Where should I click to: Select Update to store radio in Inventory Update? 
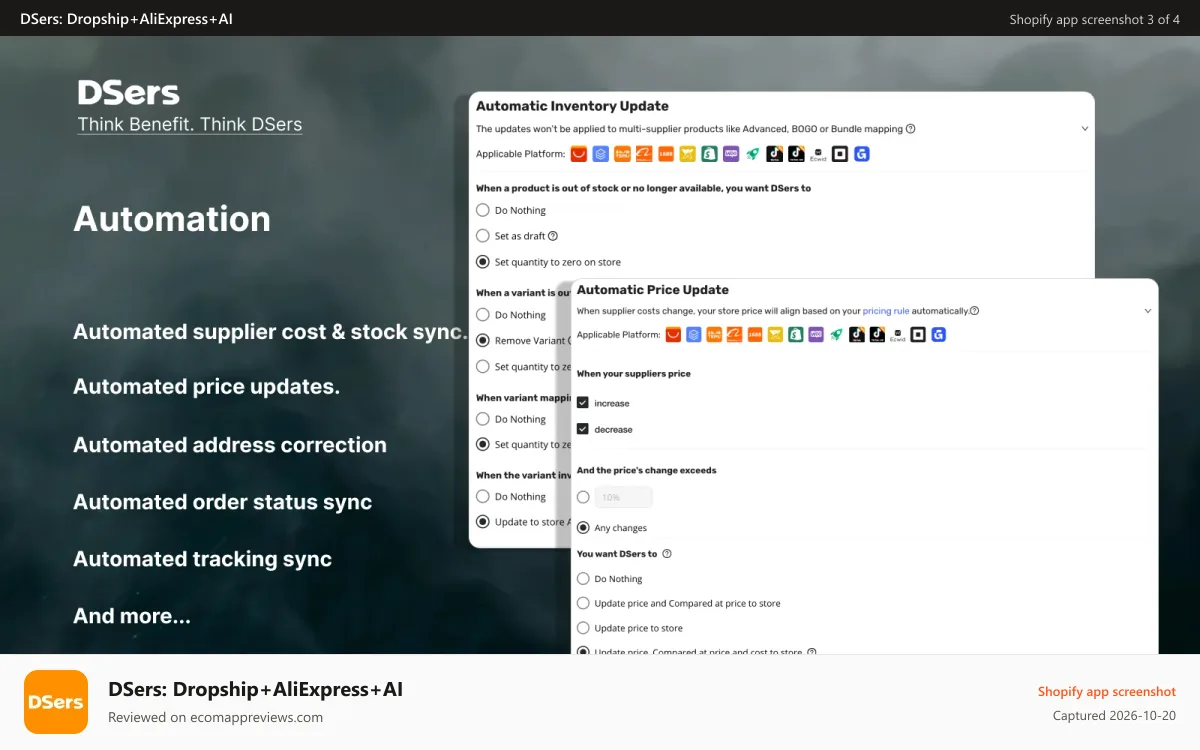pos(483,522)
